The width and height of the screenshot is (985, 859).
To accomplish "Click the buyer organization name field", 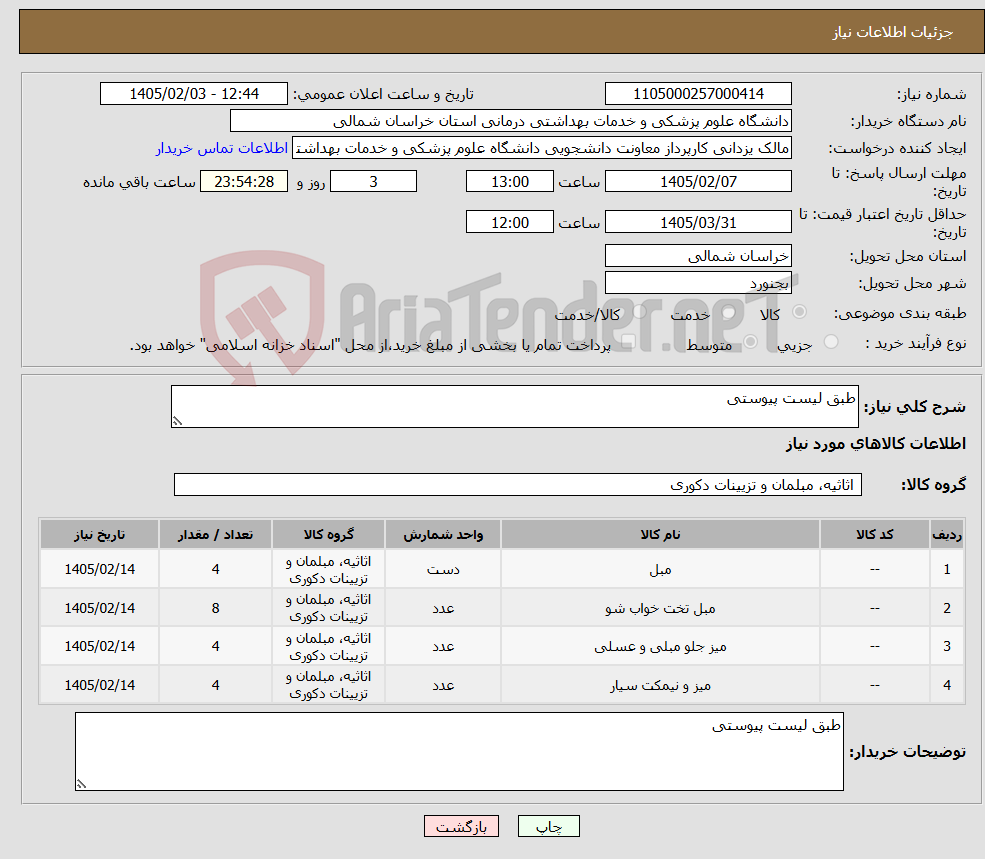I will 511,121.
